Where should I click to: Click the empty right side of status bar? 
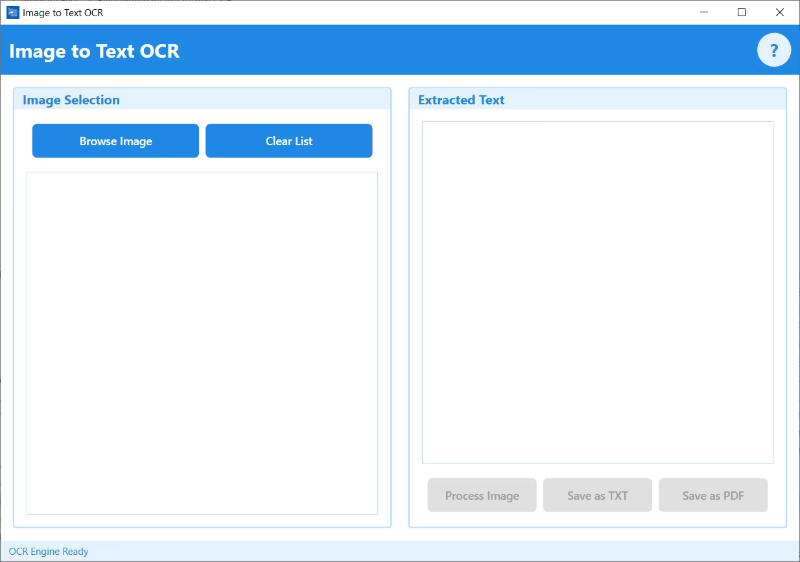click(x=600, y=551)
